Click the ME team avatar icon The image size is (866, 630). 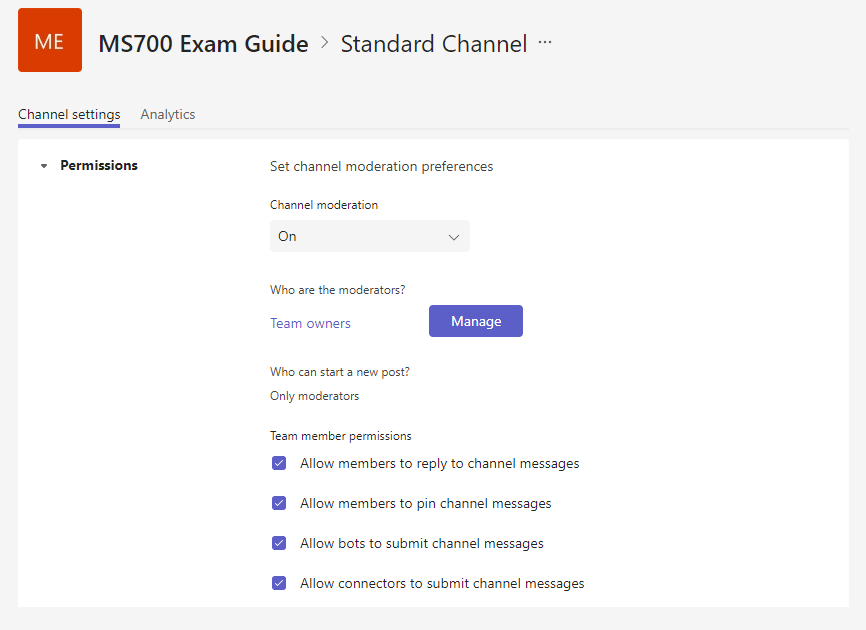[50, 41]
